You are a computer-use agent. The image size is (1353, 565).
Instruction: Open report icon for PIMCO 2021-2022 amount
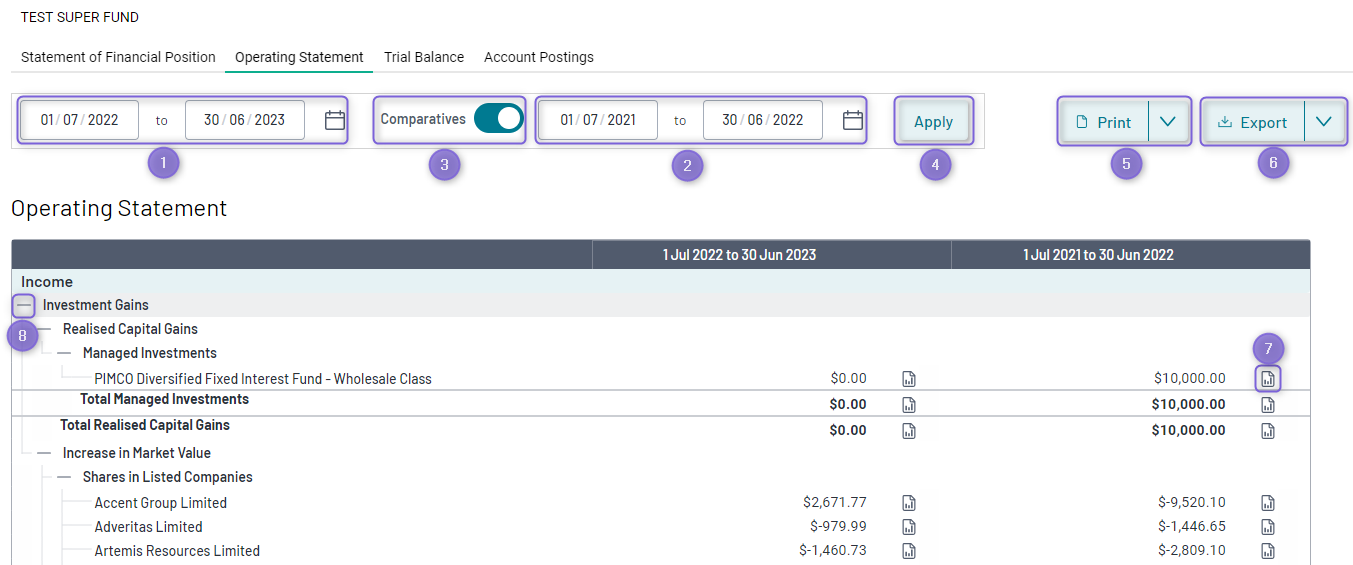(x=1268, y=379)
